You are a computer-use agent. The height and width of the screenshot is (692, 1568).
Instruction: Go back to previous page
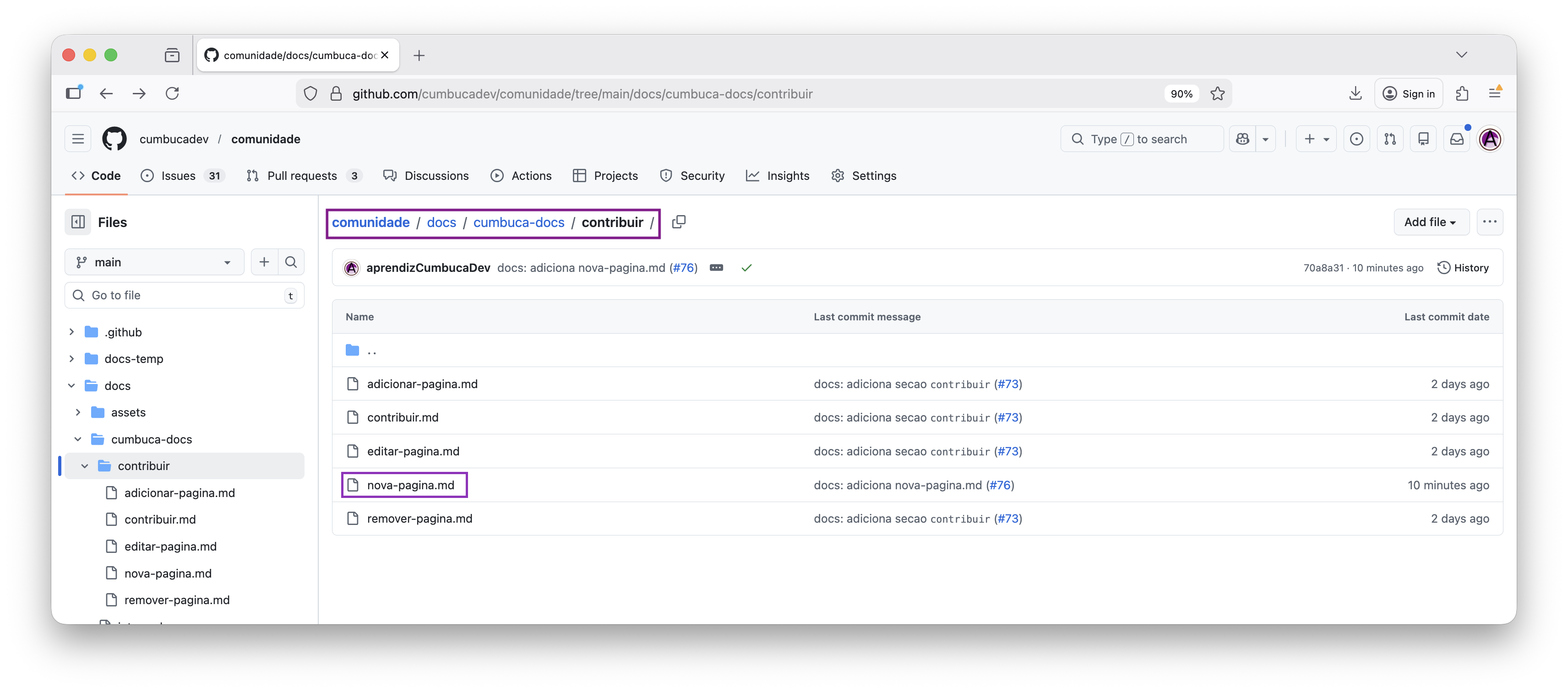pyautogui.click(x=106, y=94)
